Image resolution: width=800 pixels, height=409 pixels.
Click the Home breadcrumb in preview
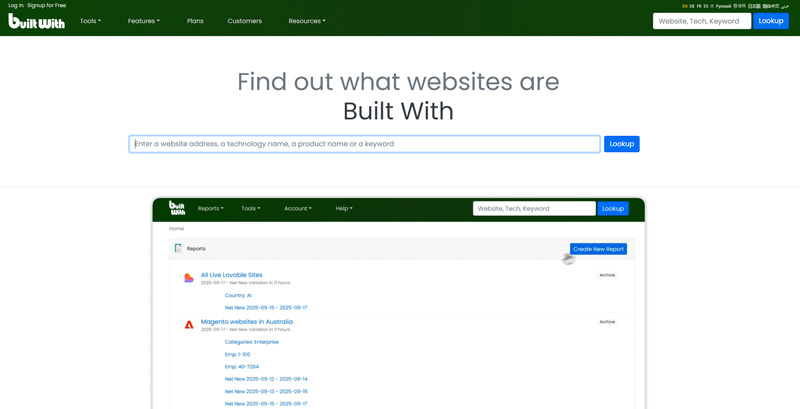[x=177, y=228]
